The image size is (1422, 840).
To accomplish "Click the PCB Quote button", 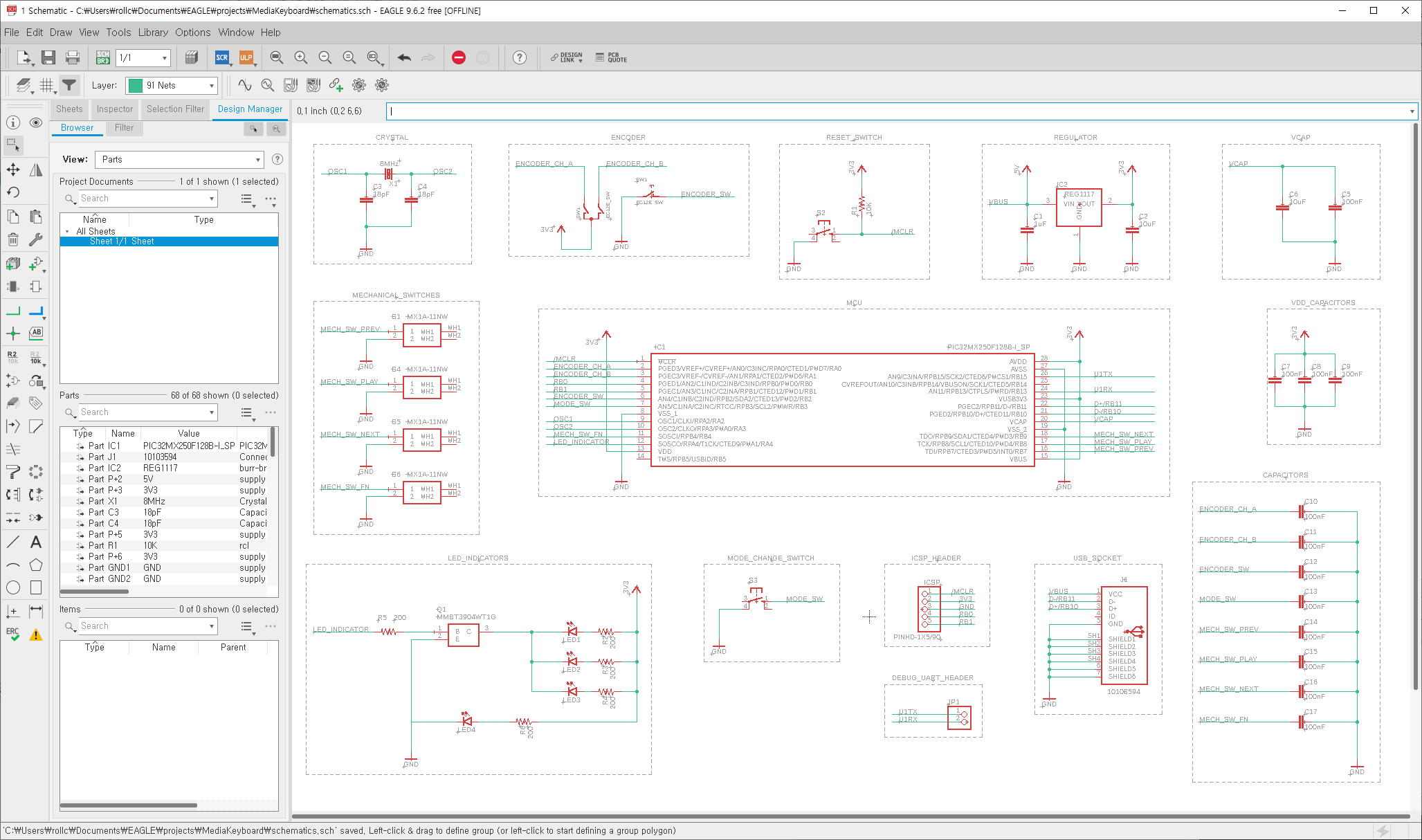I will click(x=611, y=58).
